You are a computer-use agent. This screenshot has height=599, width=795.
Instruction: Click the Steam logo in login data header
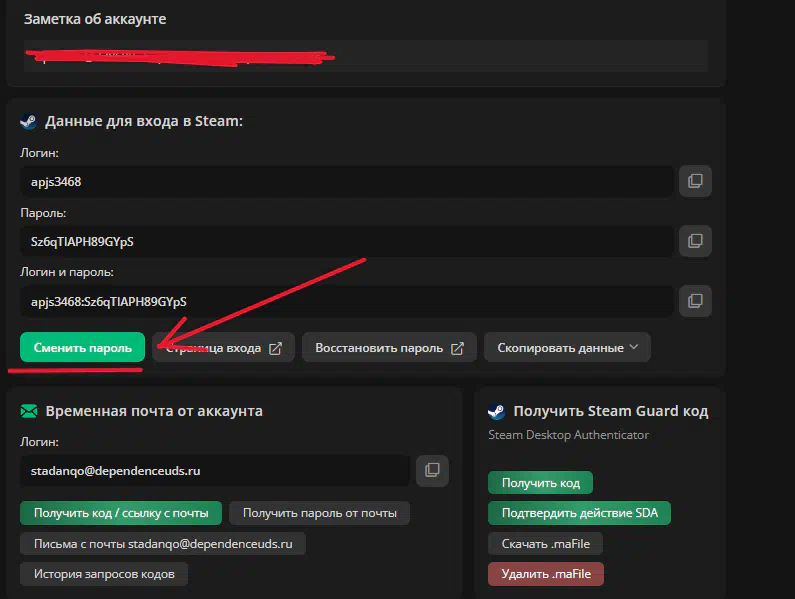28,121
